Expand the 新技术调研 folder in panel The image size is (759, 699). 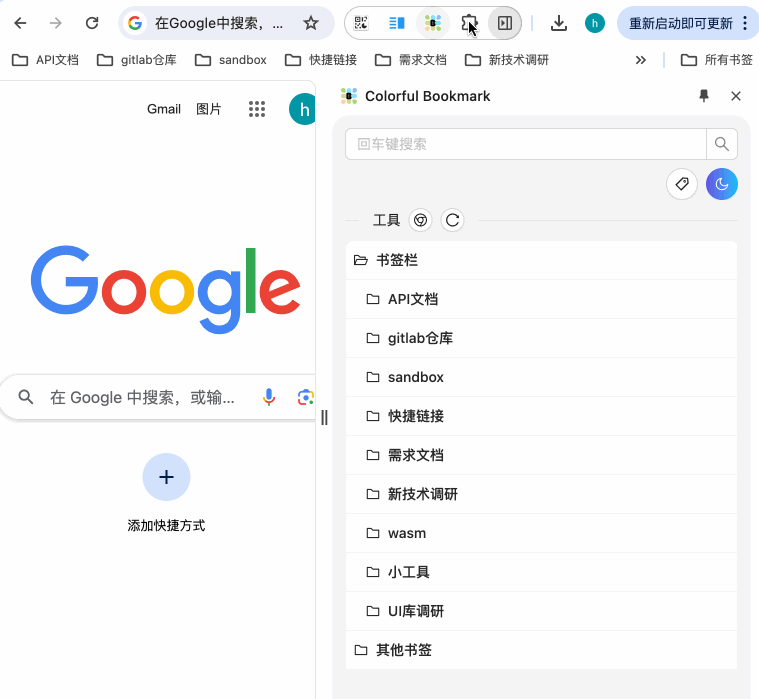point(541,494)
